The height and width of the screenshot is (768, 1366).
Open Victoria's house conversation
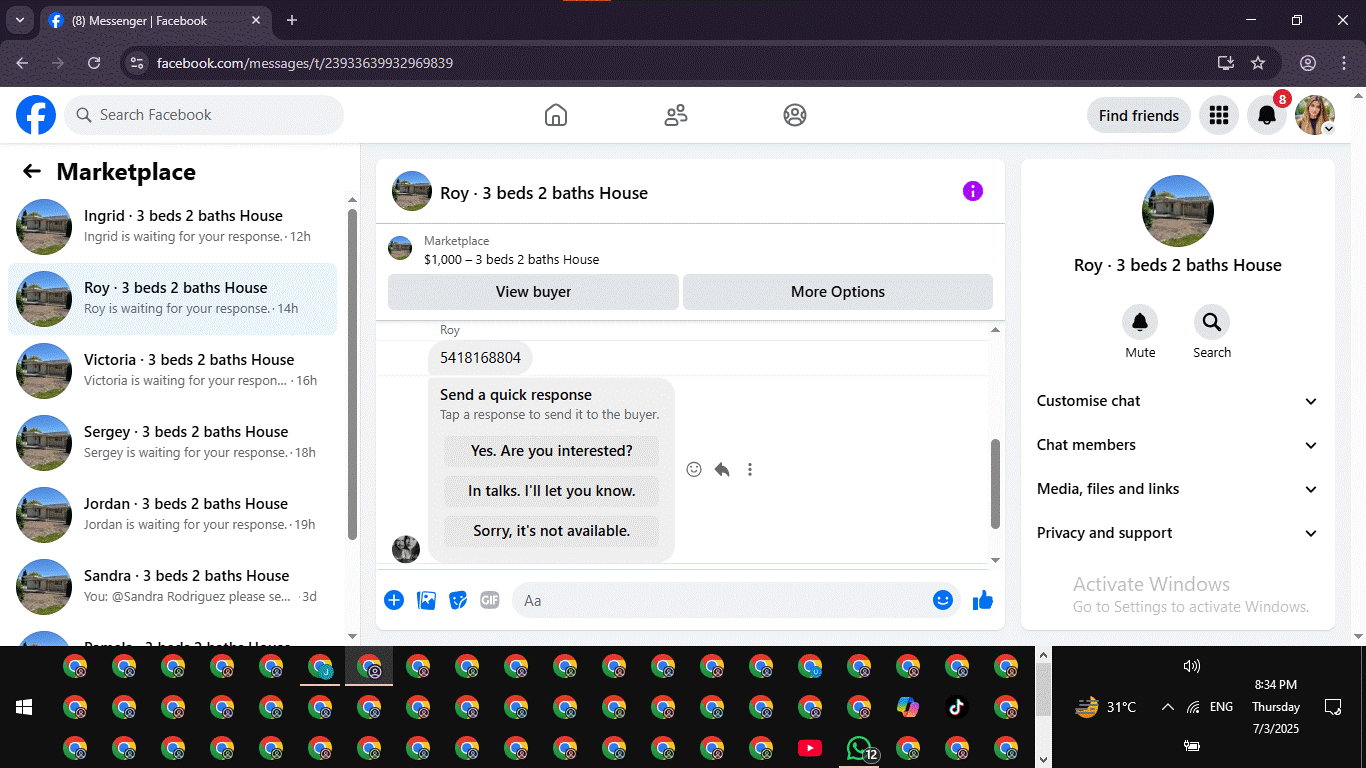click(173, 370)
